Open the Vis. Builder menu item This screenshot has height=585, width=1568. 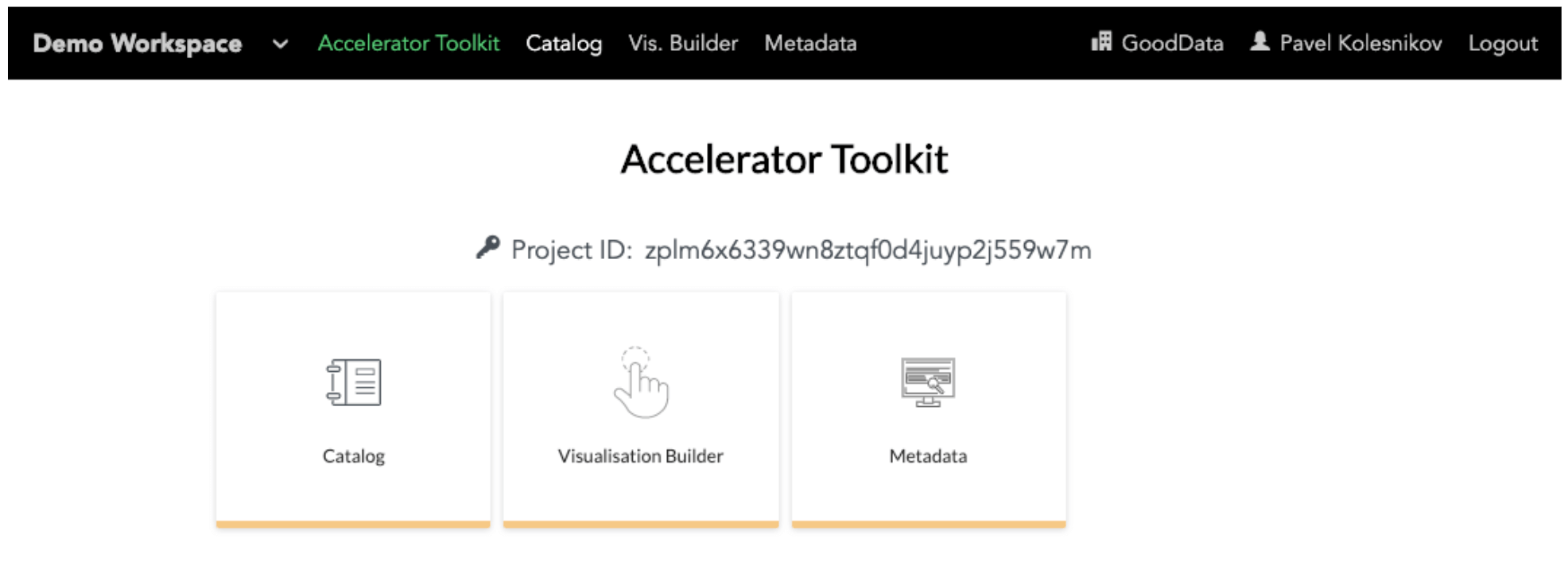pyautogui.click(x=682, y=44)
